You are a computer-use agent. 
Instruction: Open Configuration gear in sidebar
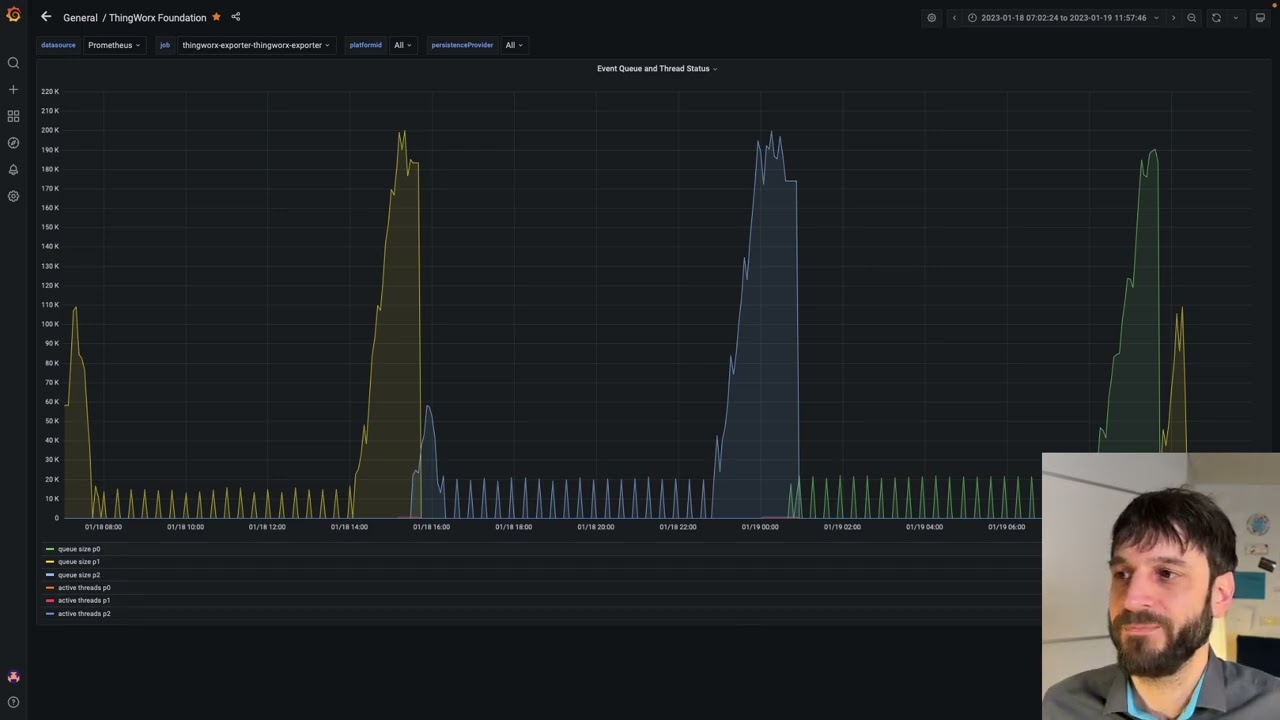point(13,196)
